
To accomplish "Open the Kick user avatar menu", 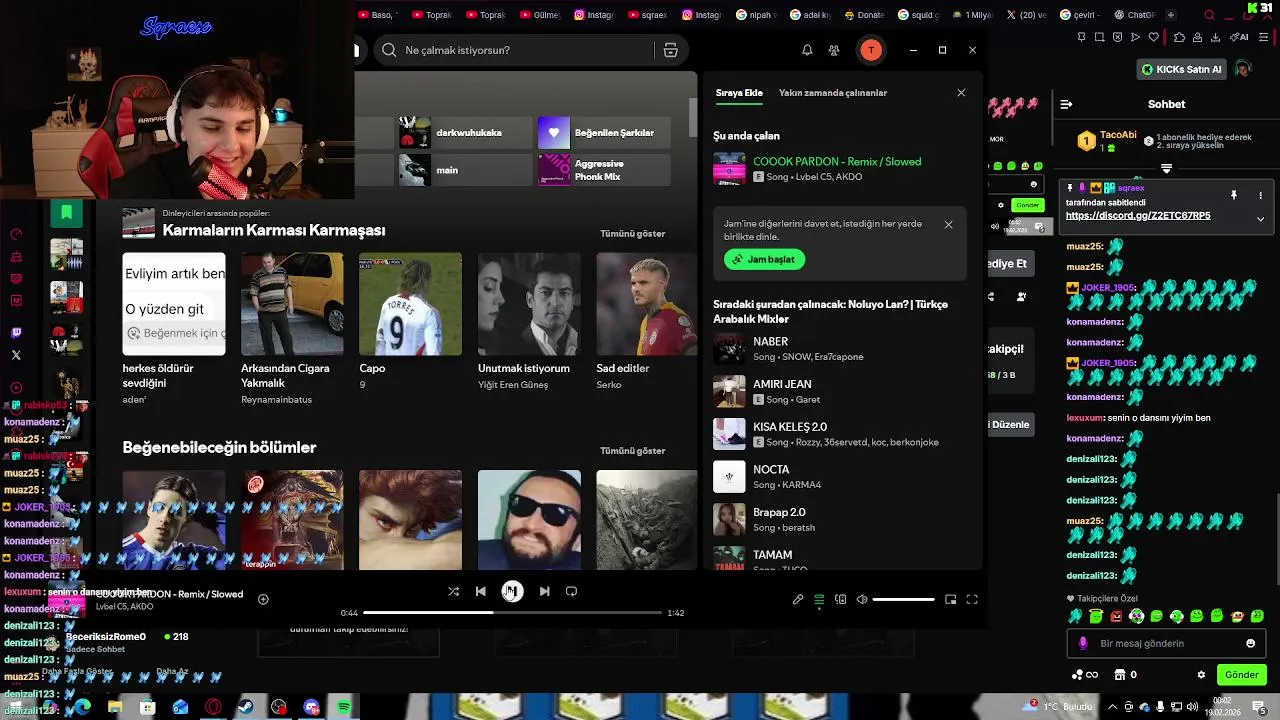I will (1242, 69).
